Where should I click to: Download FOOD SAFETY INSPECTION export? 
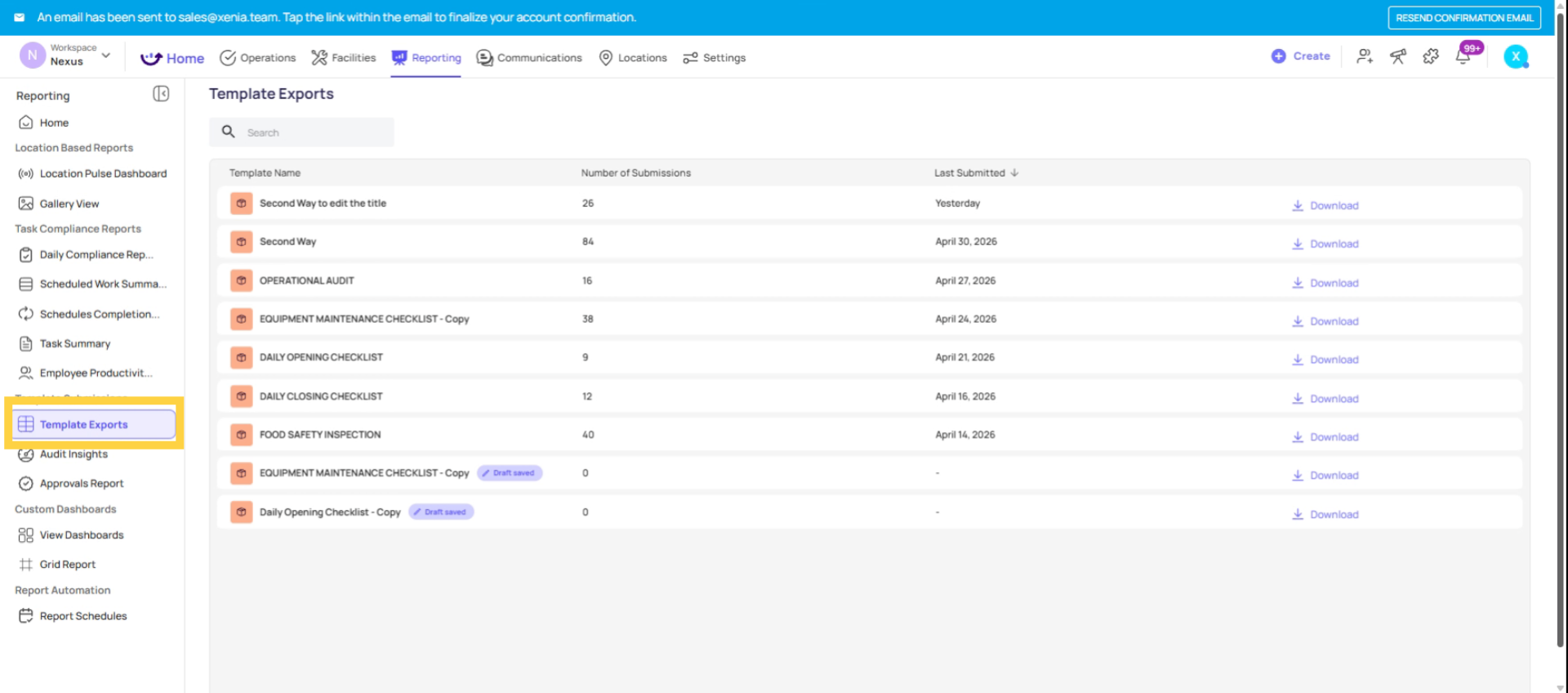coord(1325,437)
